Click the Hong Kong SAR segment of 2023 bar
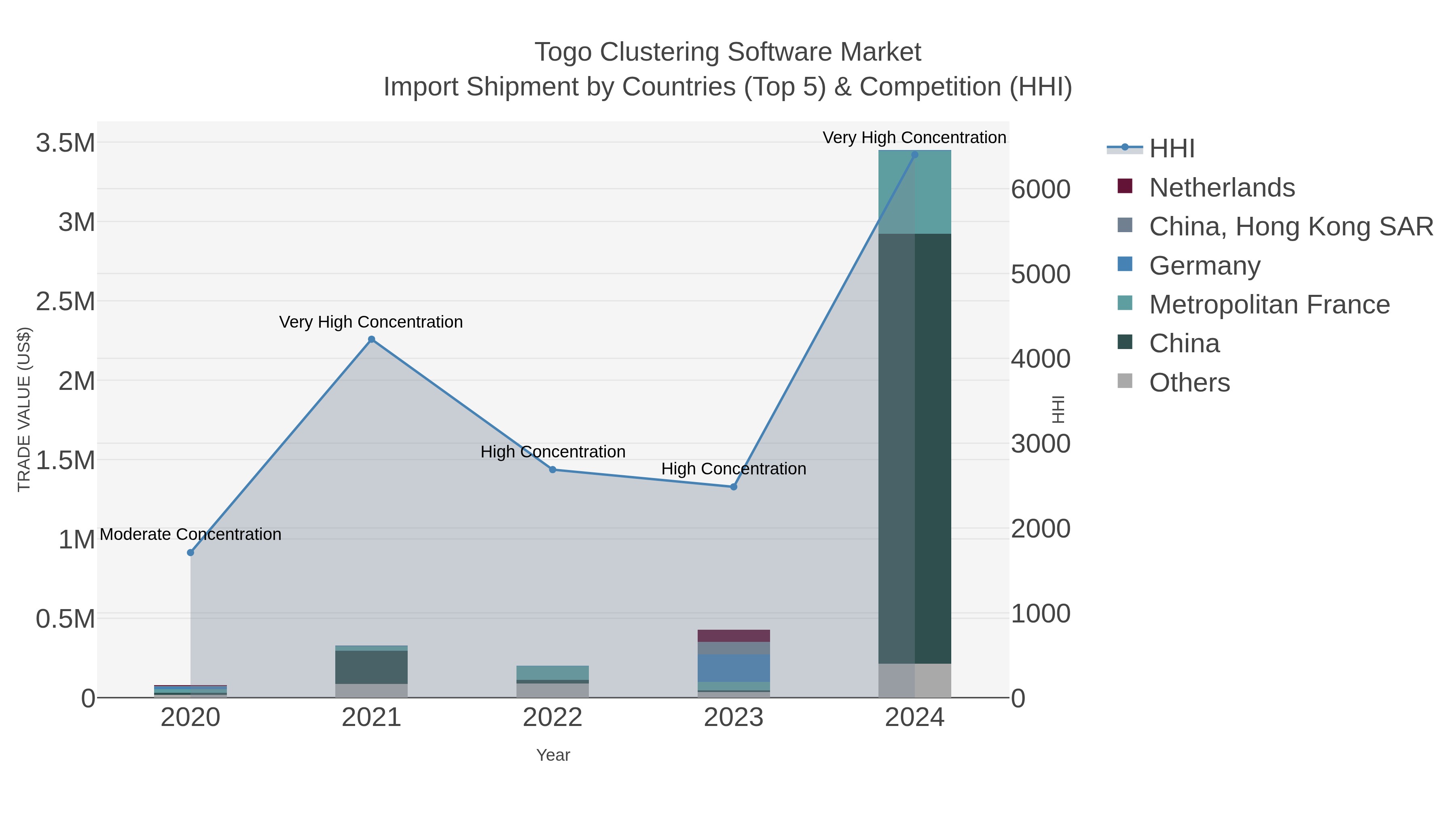Screen dimensions: 1456x819 pyautogui.click(x=734, y=648)
